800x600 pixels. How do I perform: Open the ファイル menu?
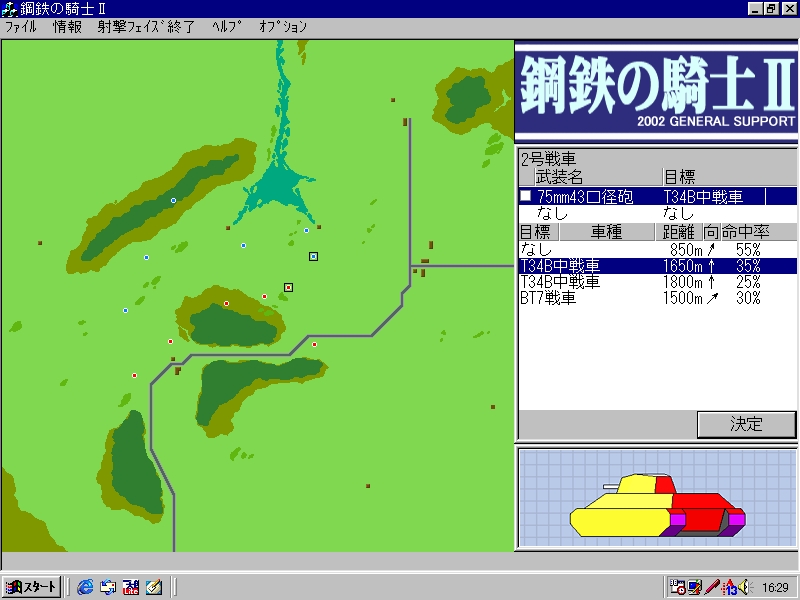[x=21, y=27]
